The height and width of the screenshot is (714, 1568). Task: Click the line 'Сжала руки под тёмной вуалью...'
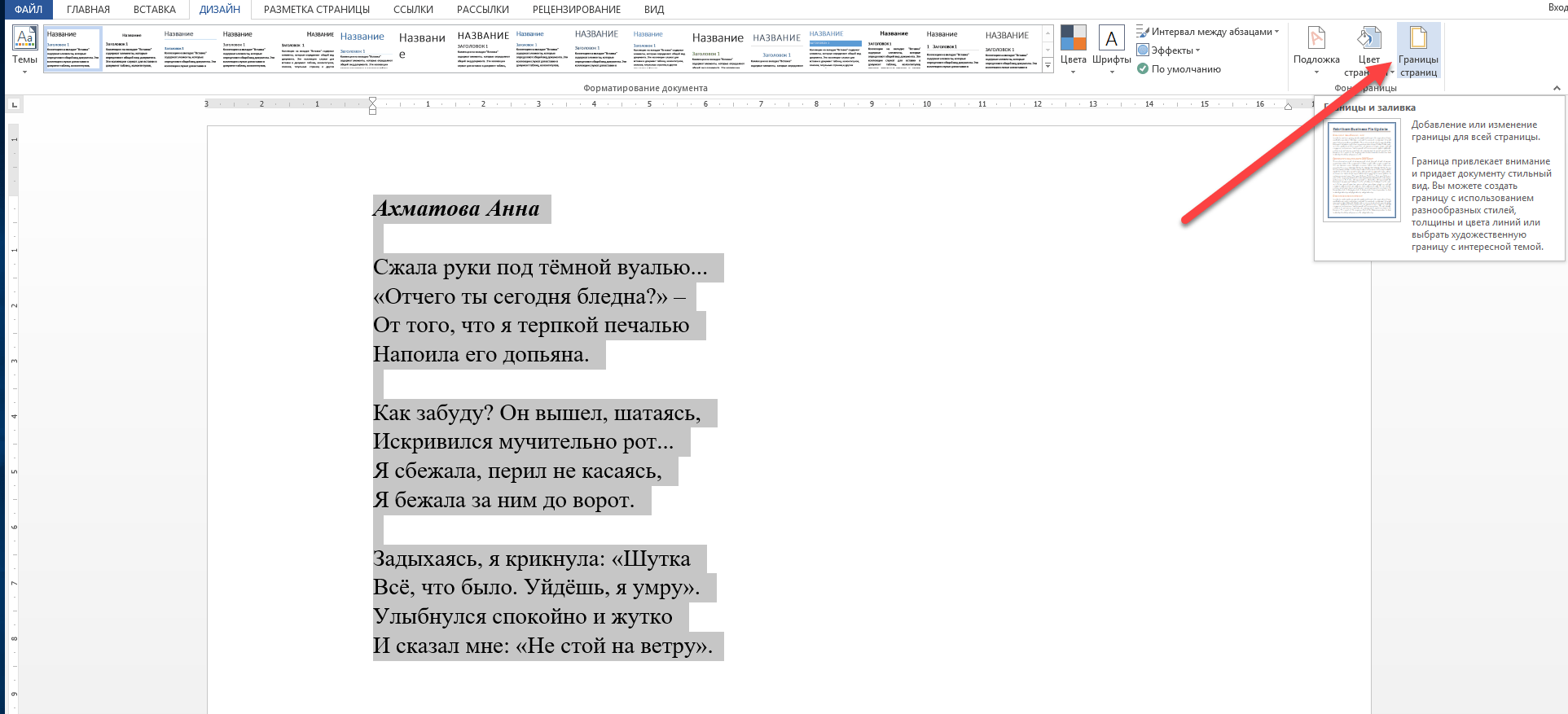pyautogui.click(x=540, y=268)
